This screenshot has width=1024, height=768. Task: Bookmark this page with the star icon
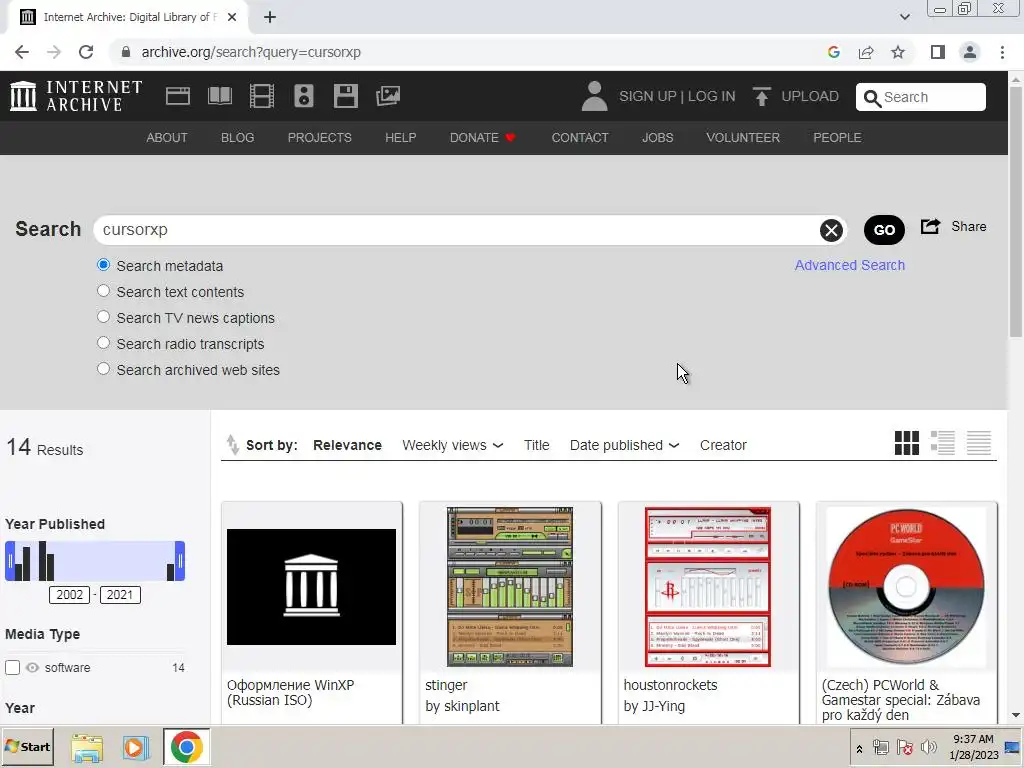point(898,52)
